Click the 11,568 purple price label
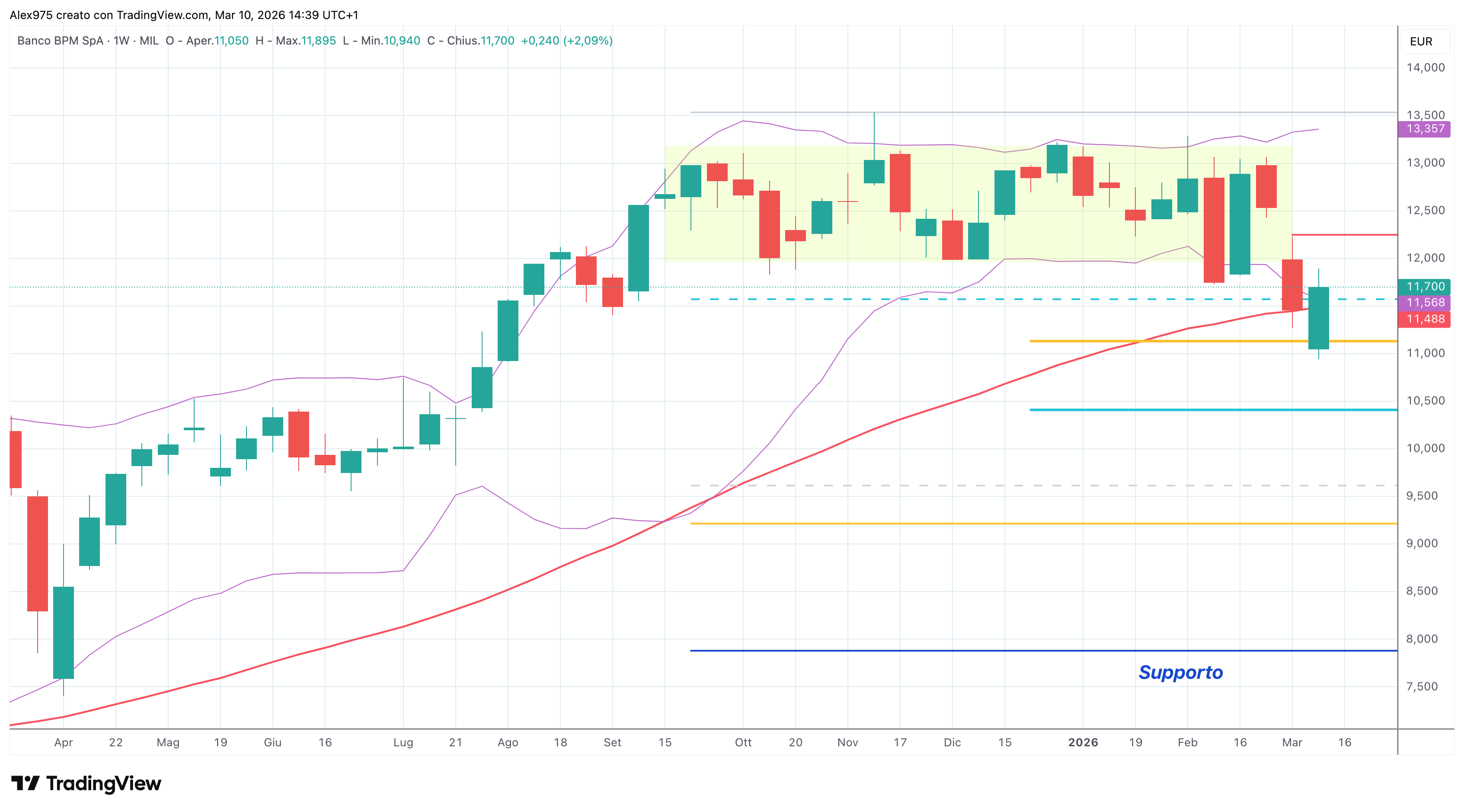The image size is (1464, 812). coord(1425,303)
